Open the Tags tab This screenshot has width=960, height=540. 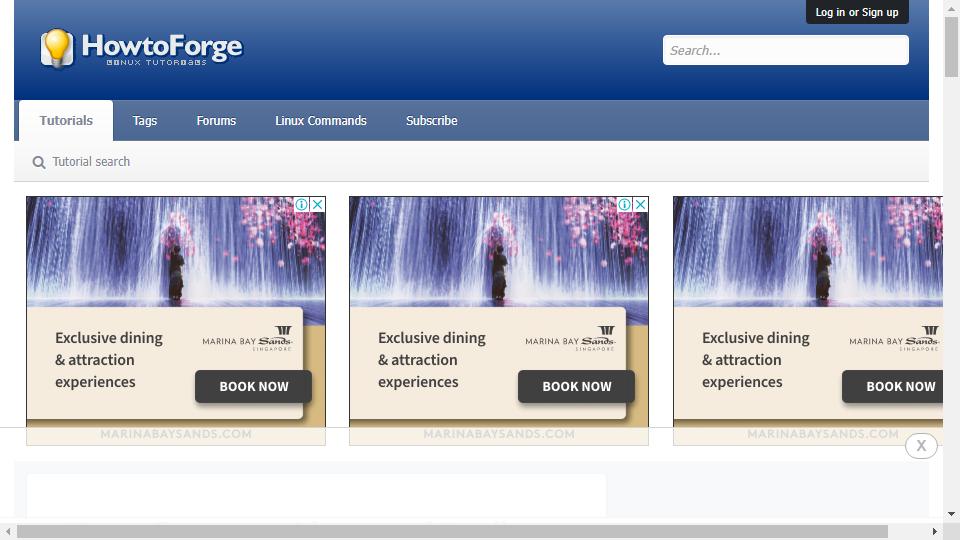(144, 121)
